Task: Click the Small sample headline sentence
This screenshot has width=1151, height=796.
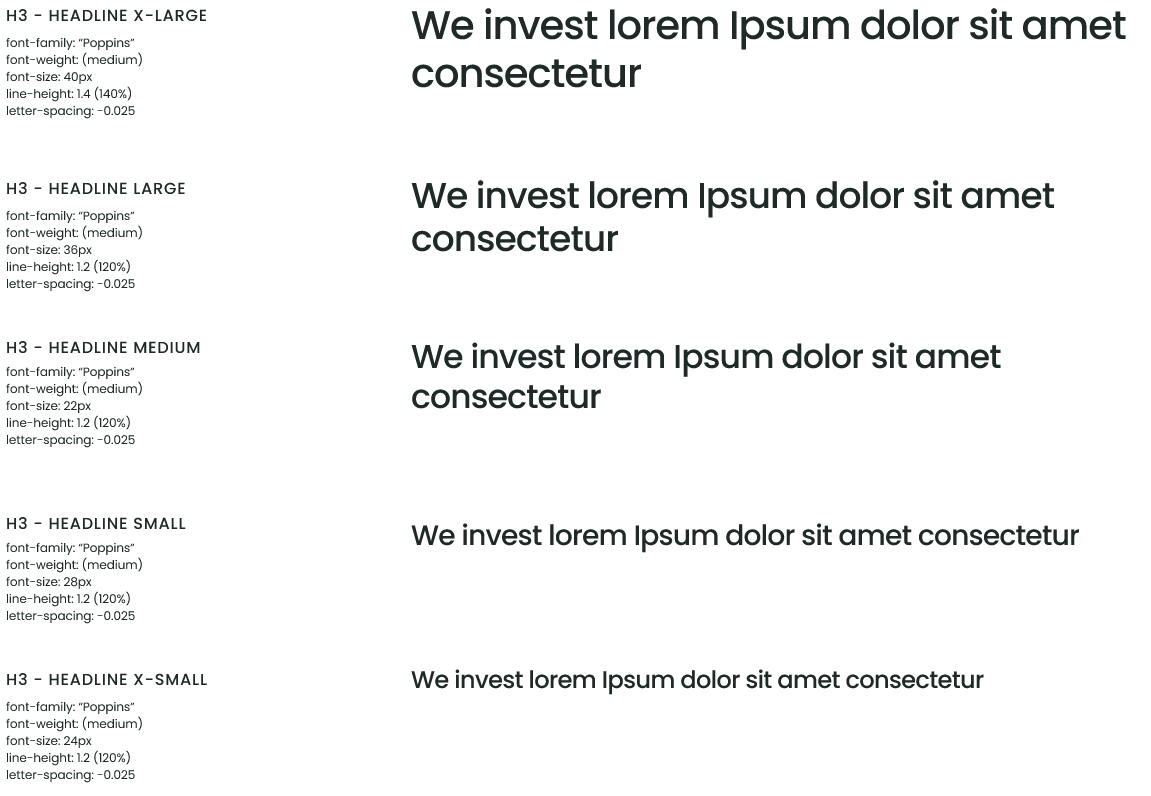Action: (x=745, y=535)
